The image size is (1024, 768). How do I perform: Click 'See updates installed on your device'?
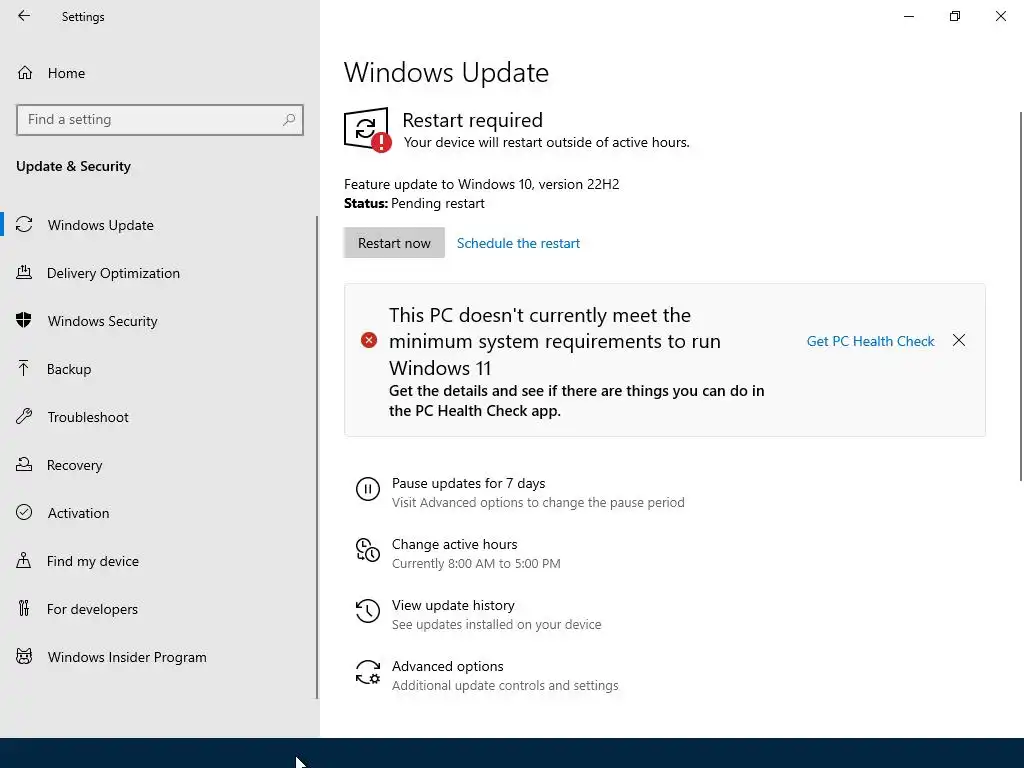[x=496, y=624]
